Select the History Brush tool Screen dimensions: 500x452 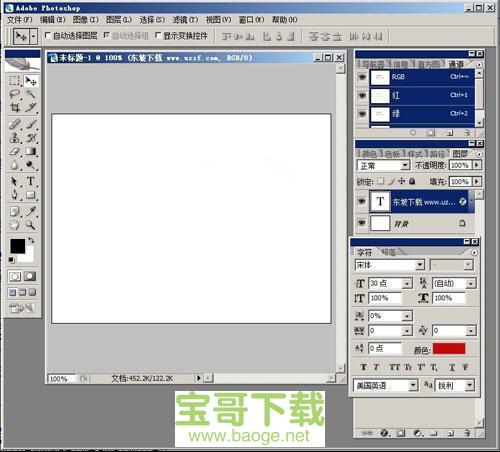tap(31, 138)
